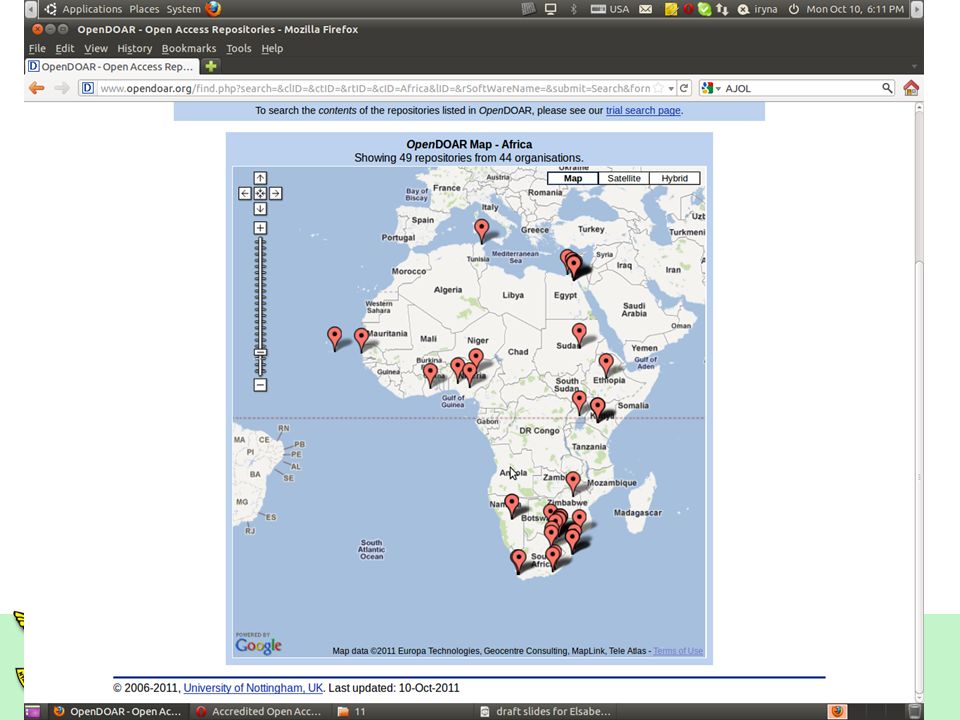Open the Firefox home page icon
This screenshot has width=960, height=720.
point(911,88)
